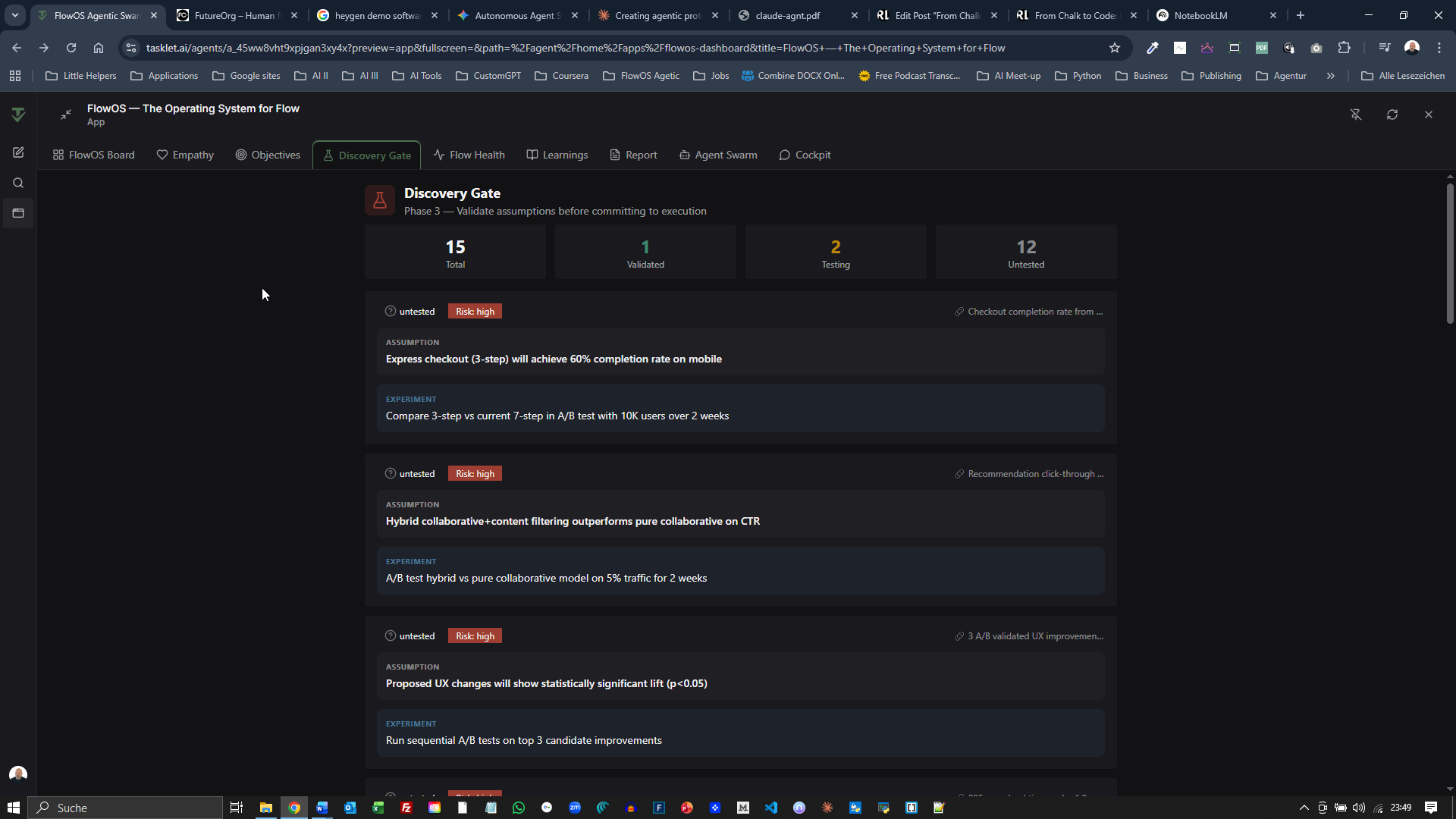
Task: Expand the bookmarks overflow chevron
Action: [x=1330, y=76]
